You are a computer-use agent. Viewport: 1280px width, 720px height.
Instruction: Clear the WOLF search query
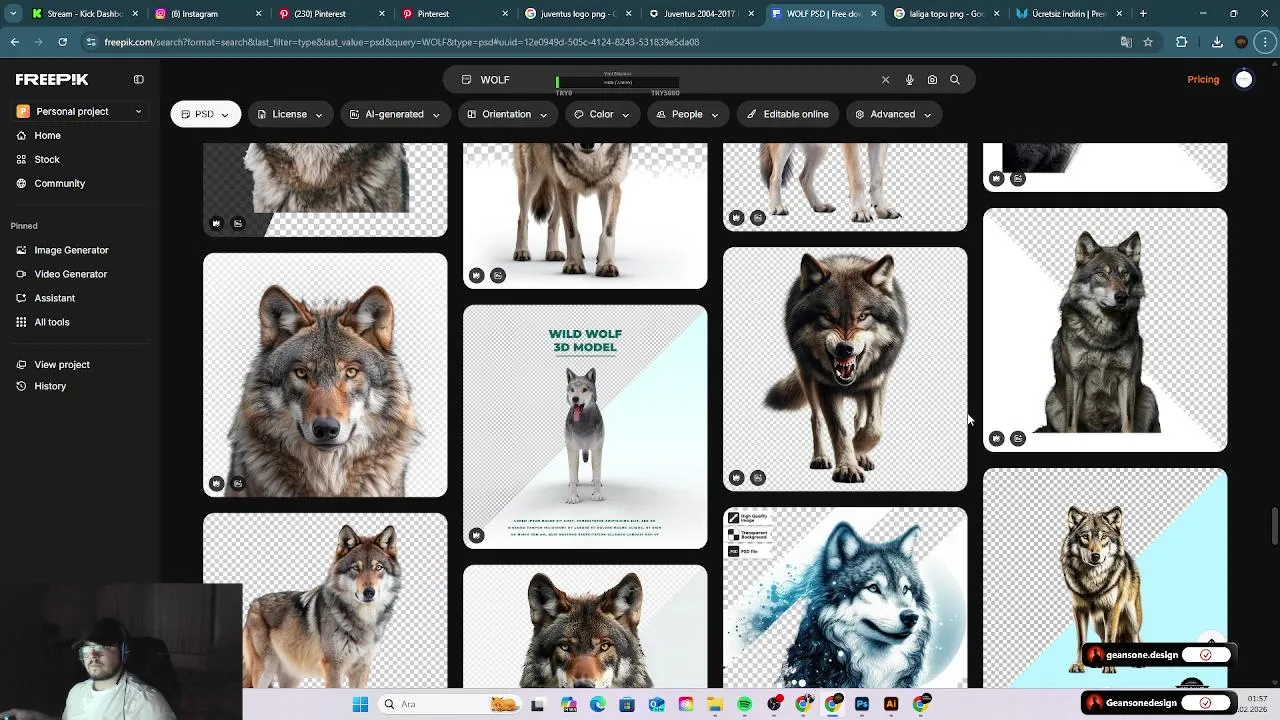[885, 80]
